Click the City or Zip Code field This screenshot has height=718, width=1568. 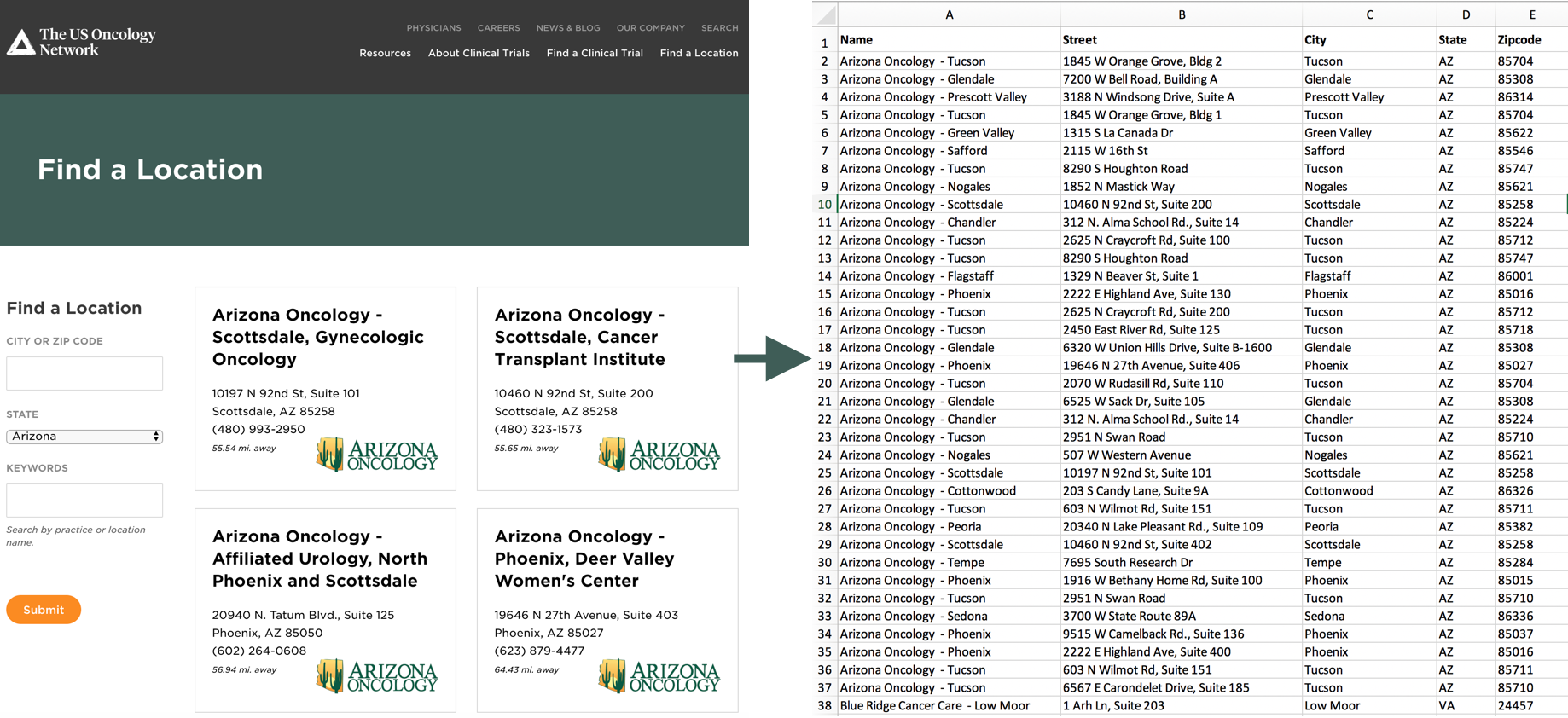coord(84,373)
